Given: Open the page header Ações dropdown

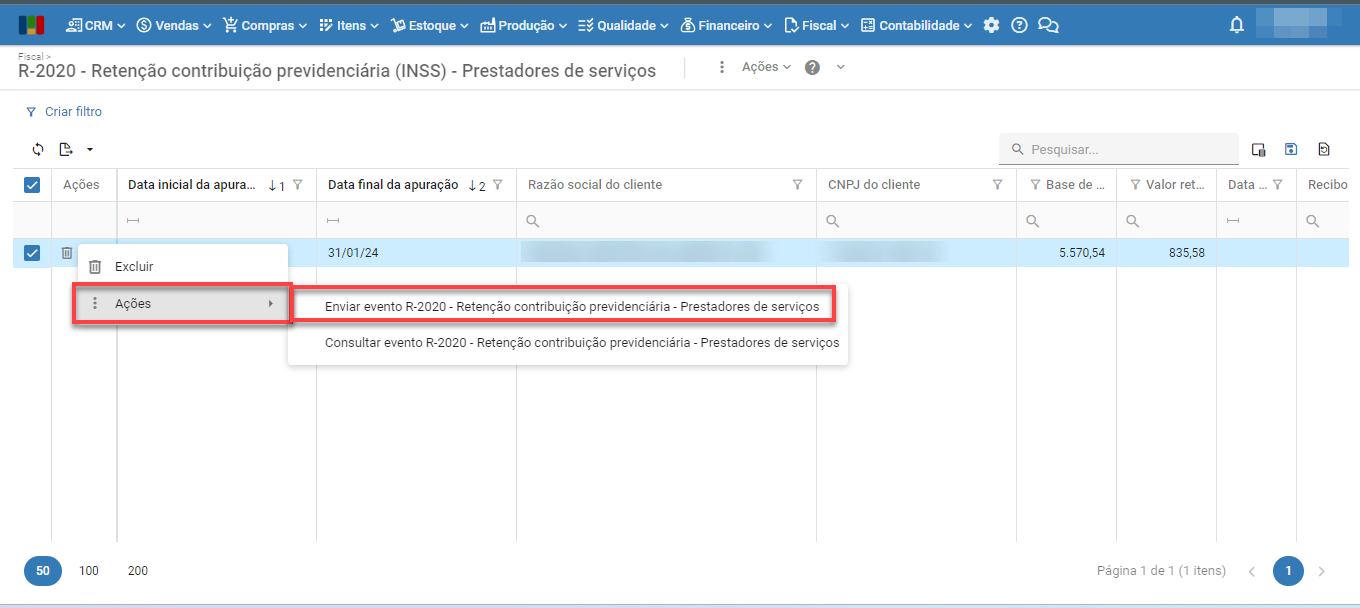Looking at the screenshot, I should (x=766, y=67).
